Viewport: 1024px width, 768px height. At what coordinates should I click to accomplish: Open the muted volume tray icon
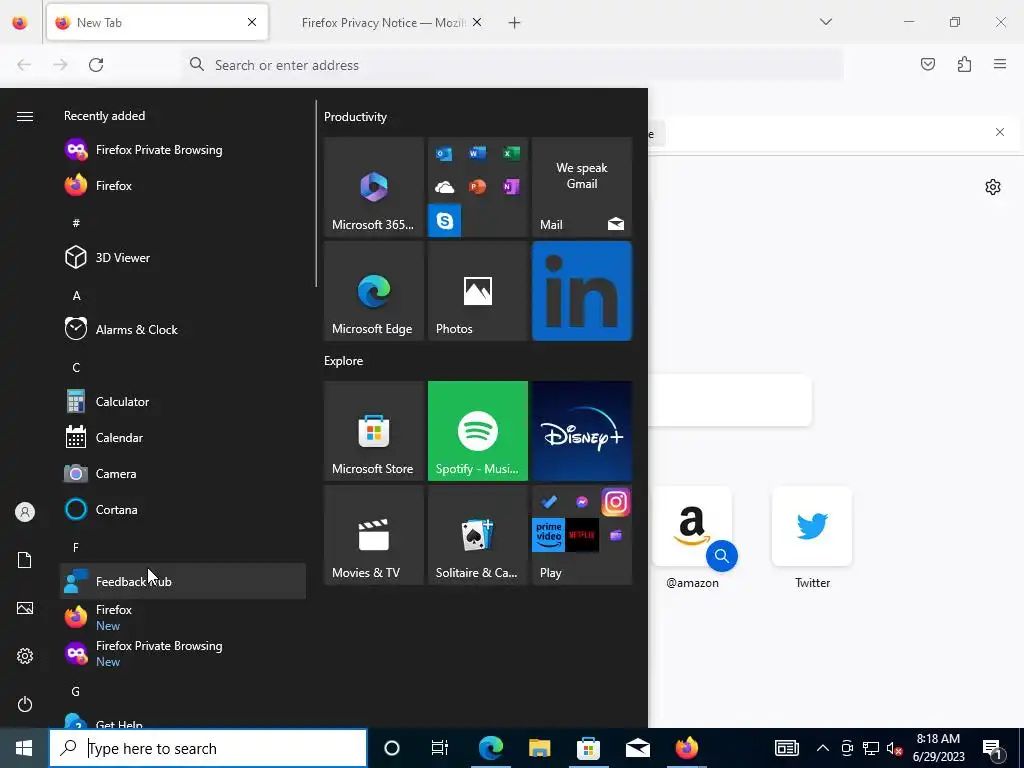pyautogui.click(x=894, y=748)
